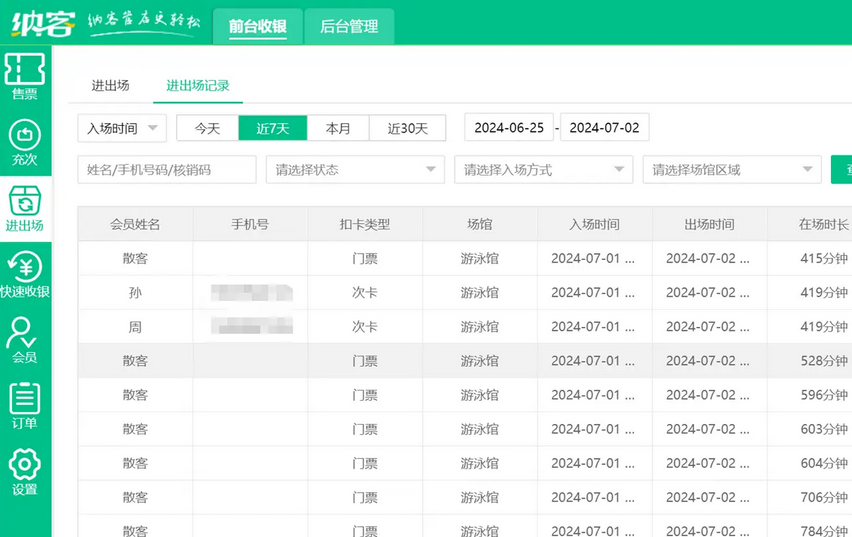
Task: Click the 入场时间 column header
Action: (594, 224)
